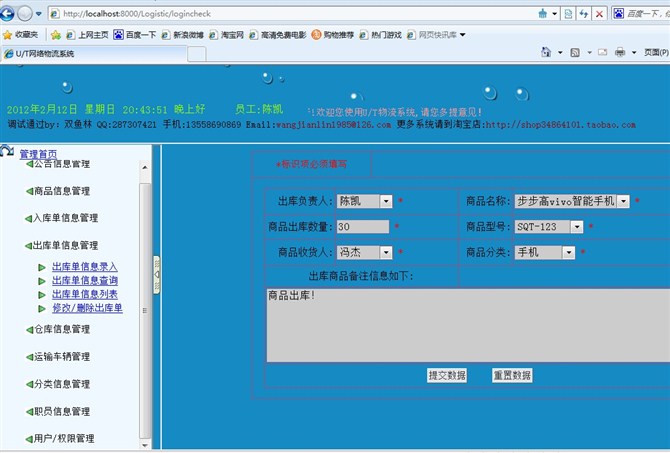Open the 出库单信息录入 link
670x453 pixels.
[85, 267]
